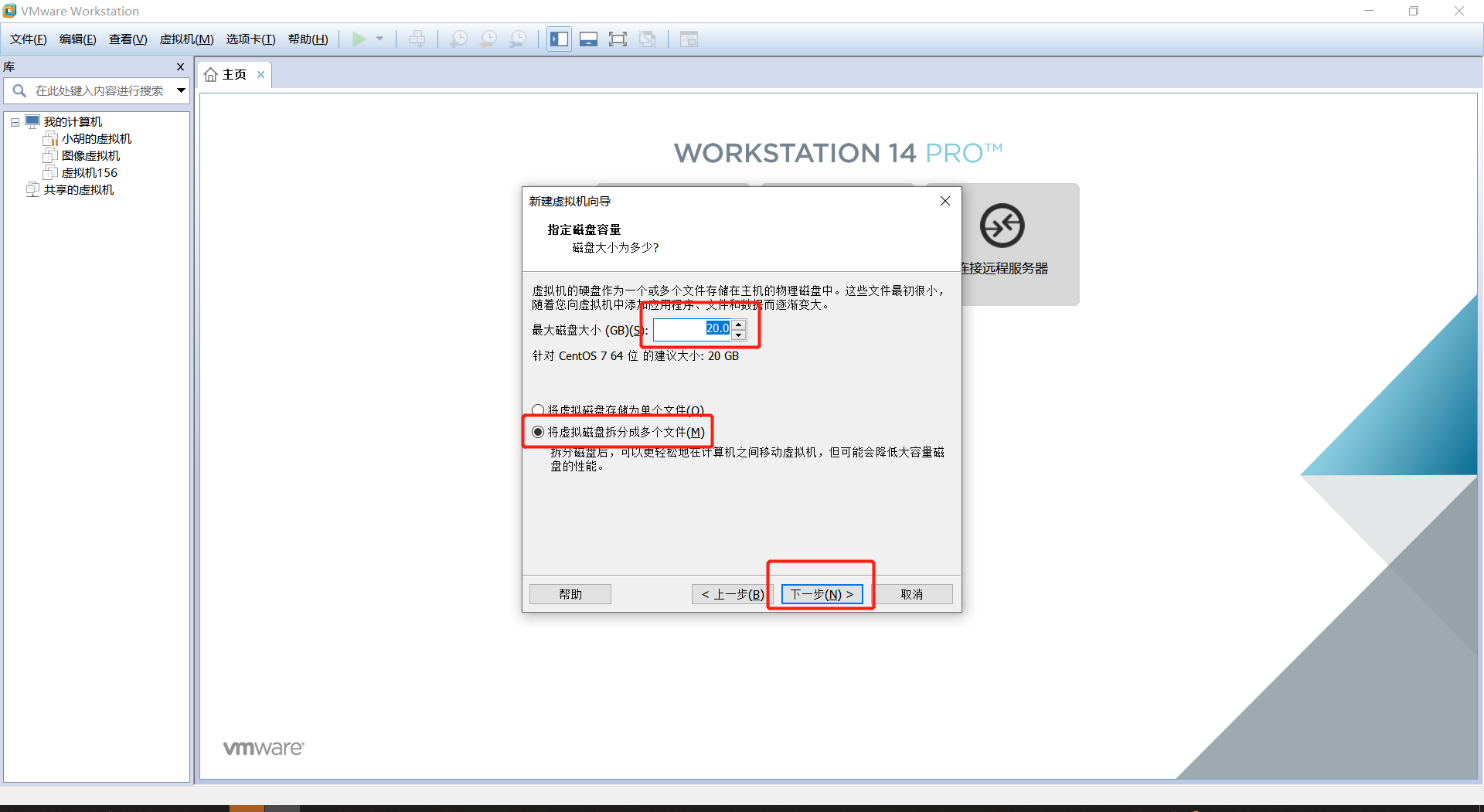Minimize the VMware Workstation window

[1369, 11]
